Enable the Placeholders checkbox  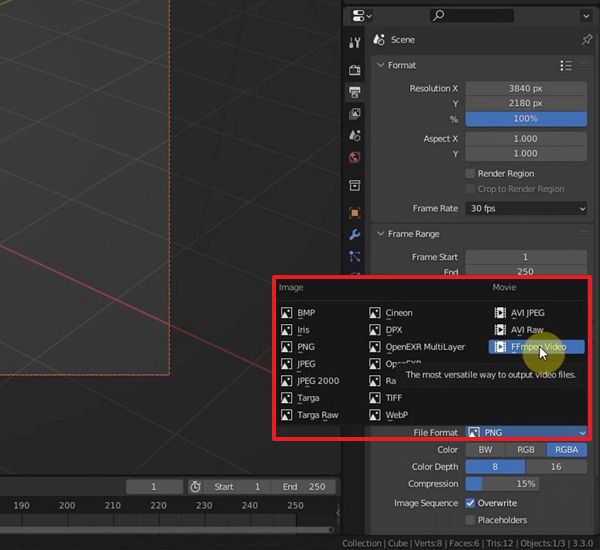point(470,520)
